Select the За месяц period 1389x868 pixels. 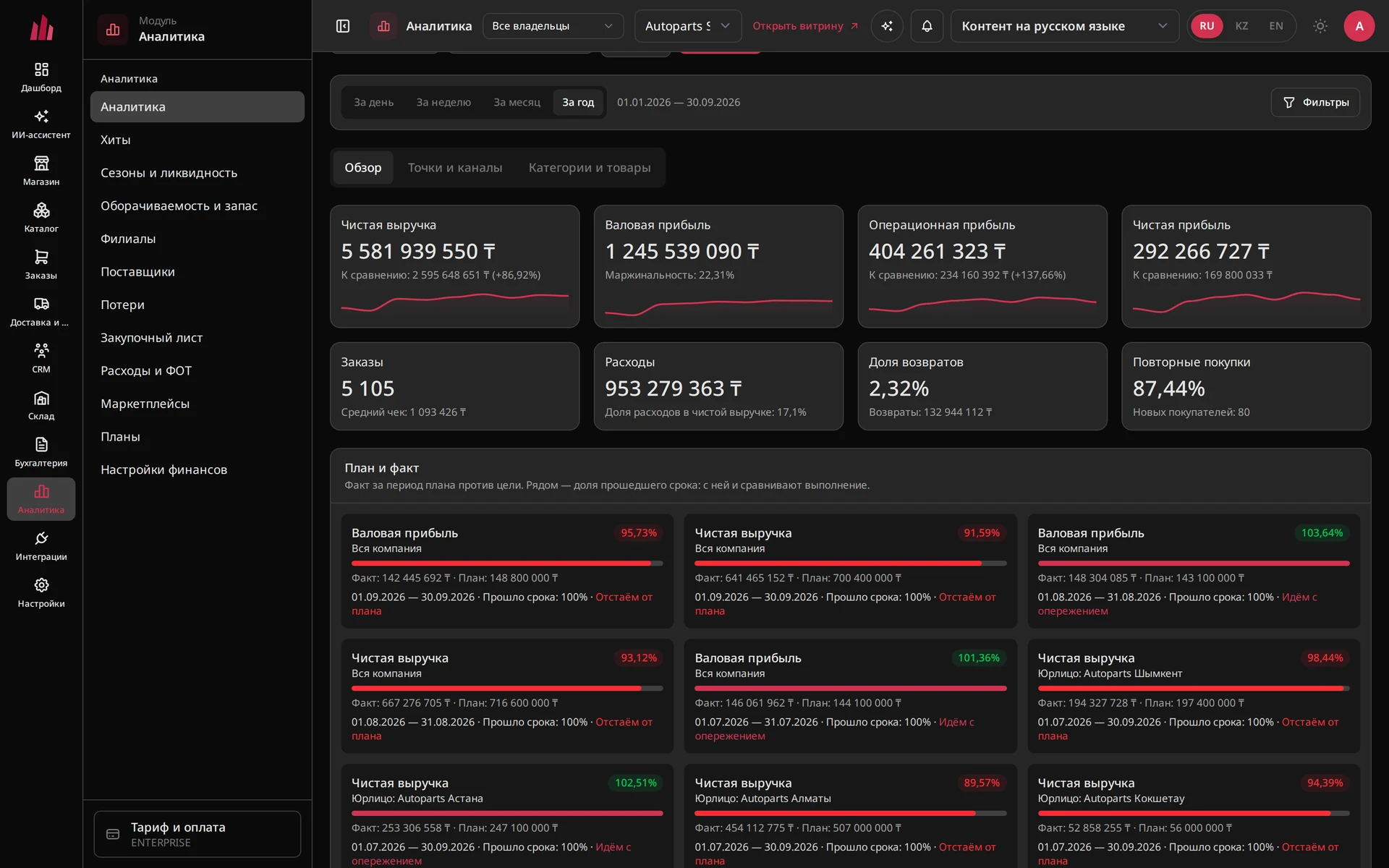(x=517, y=103)
